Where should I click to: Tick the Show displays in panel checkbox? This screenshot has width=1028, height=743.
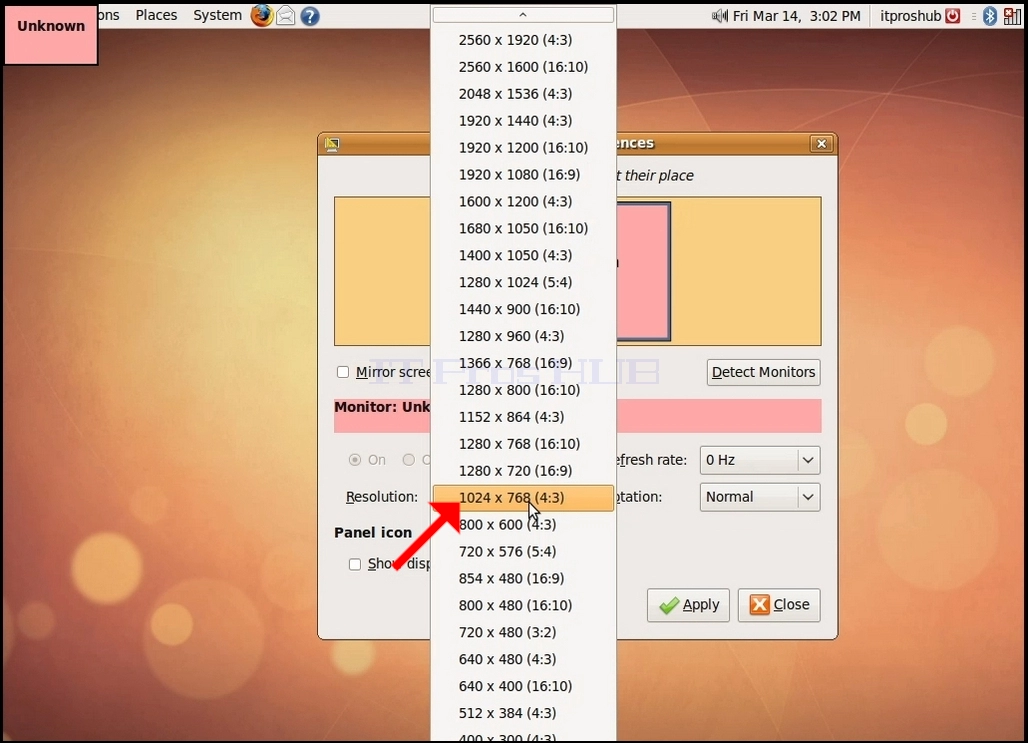pos(355,565)
